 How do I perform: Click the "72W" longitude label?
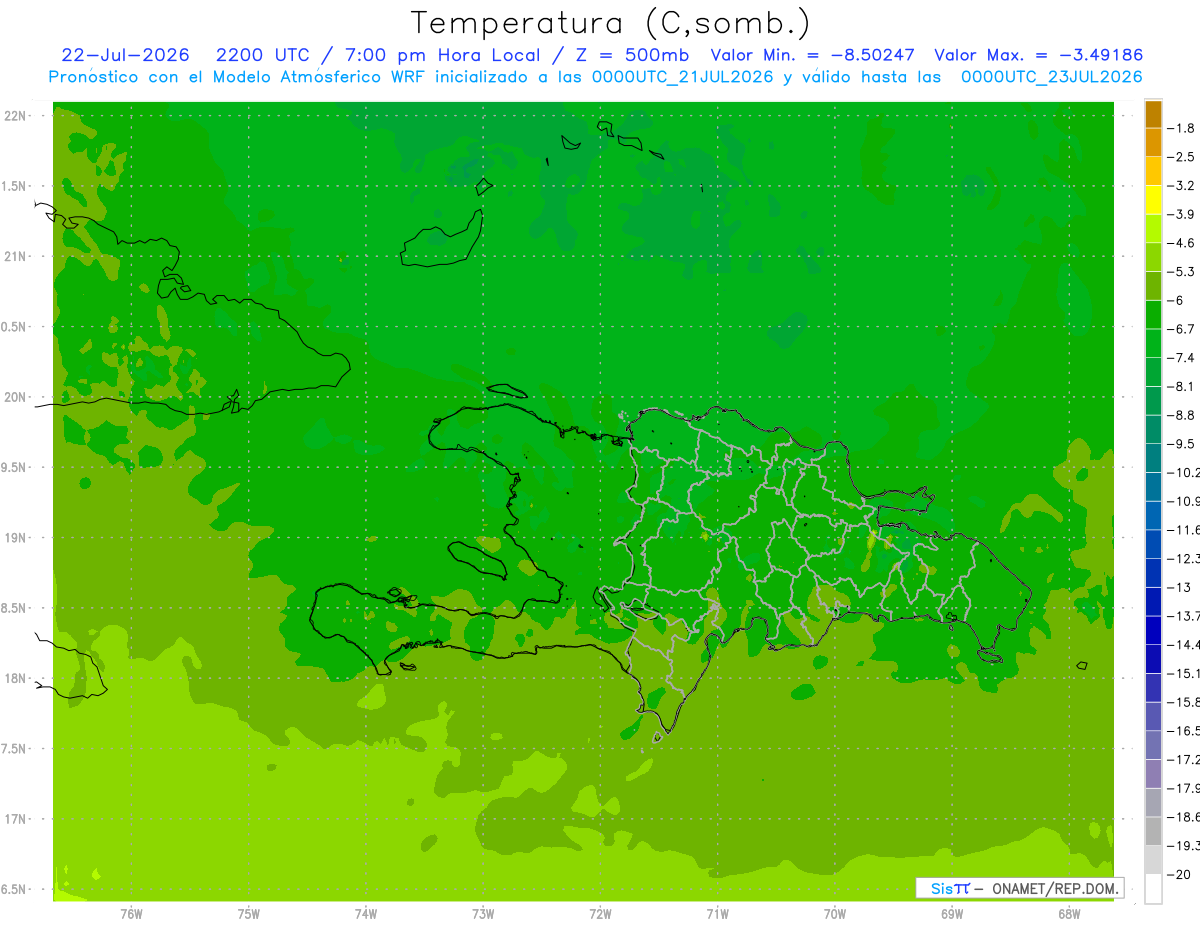600,913
